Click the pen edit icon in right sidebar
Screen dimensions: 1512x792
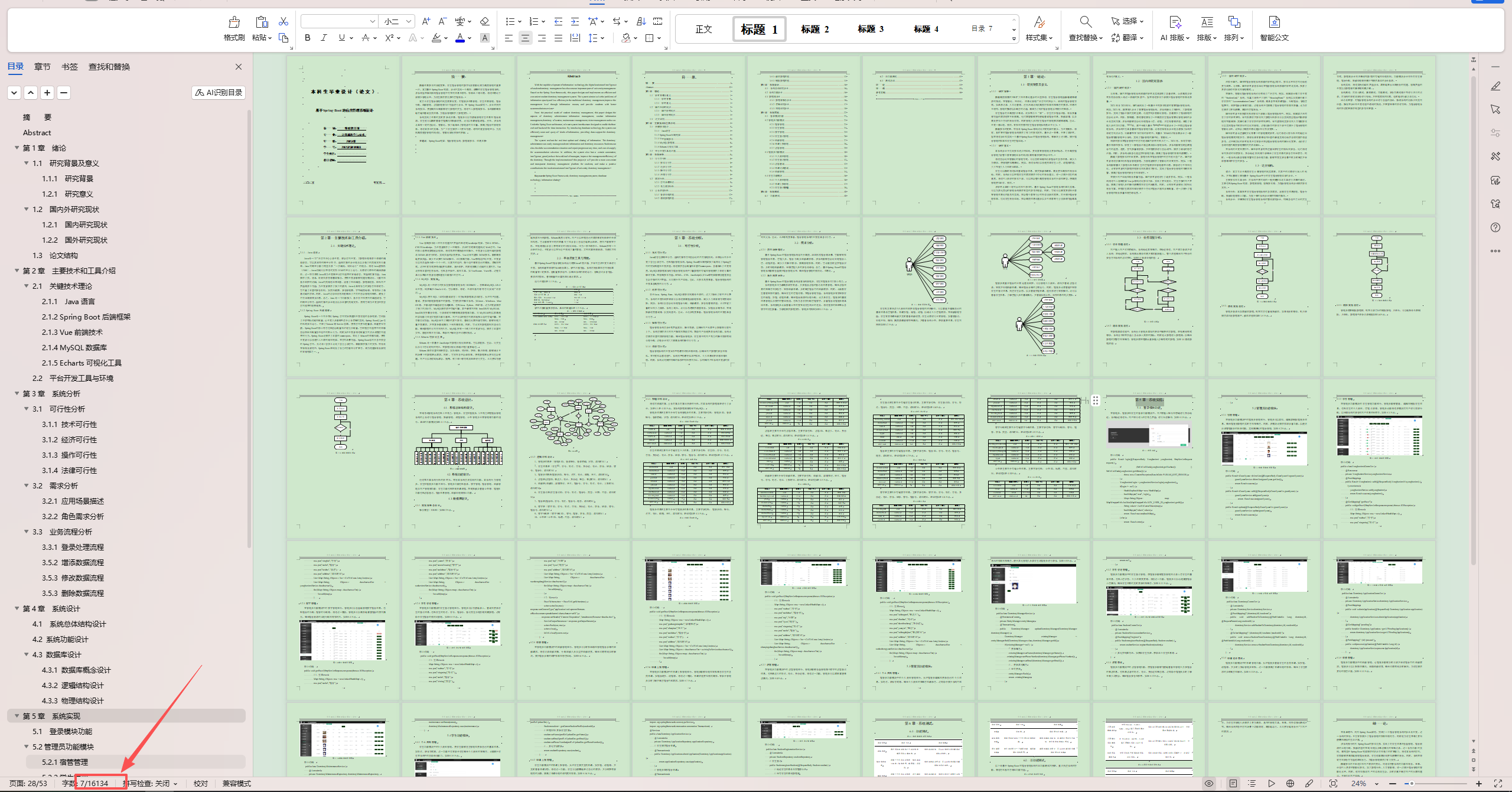[x=1495, y=86]
